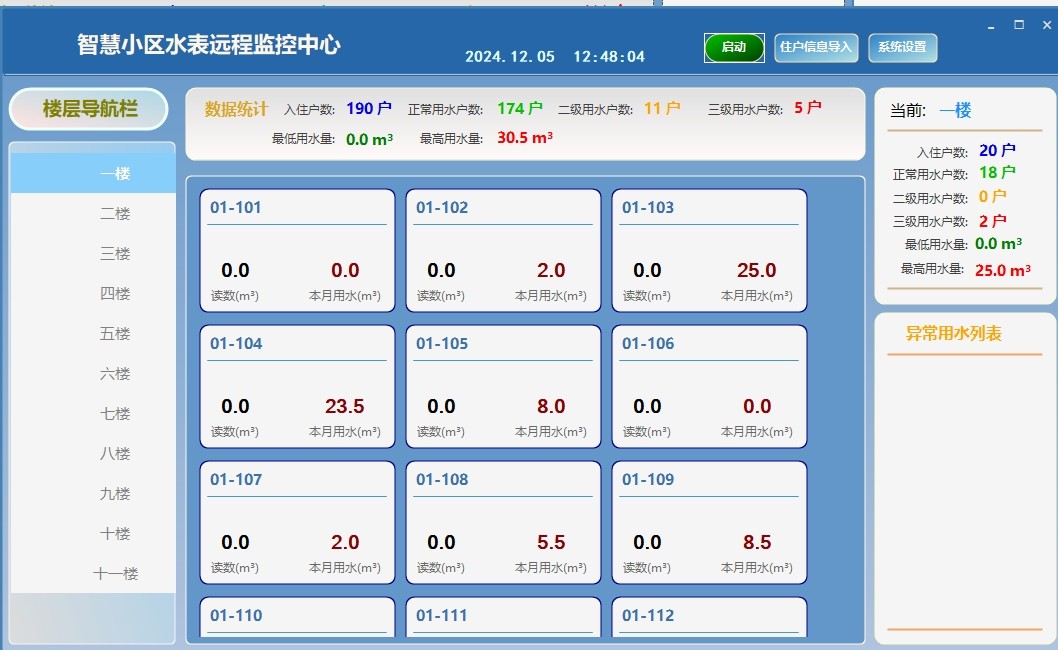Click the date 2024.12.05 display
The image size is (1058, 650).
510,57
